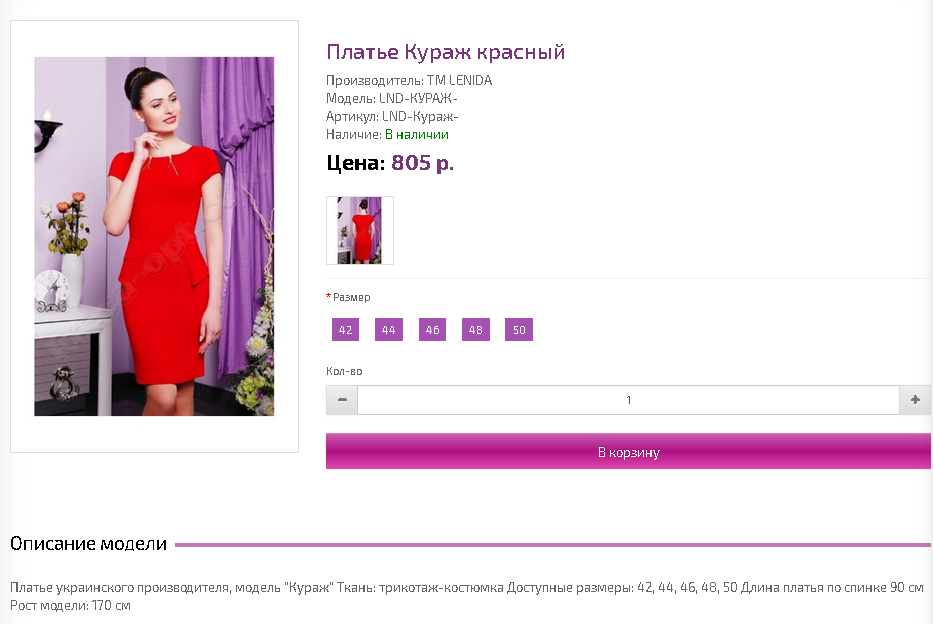Click the Модель LND-КУРАЖ- text
Image resolution: width=933 pixels, height=624 pixels.
tap(392, 98)
